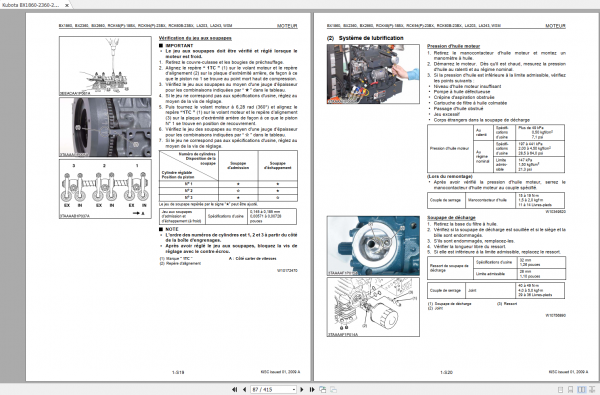
Task: Click the oil filter exploded diagram
Action: pos(373,307)
